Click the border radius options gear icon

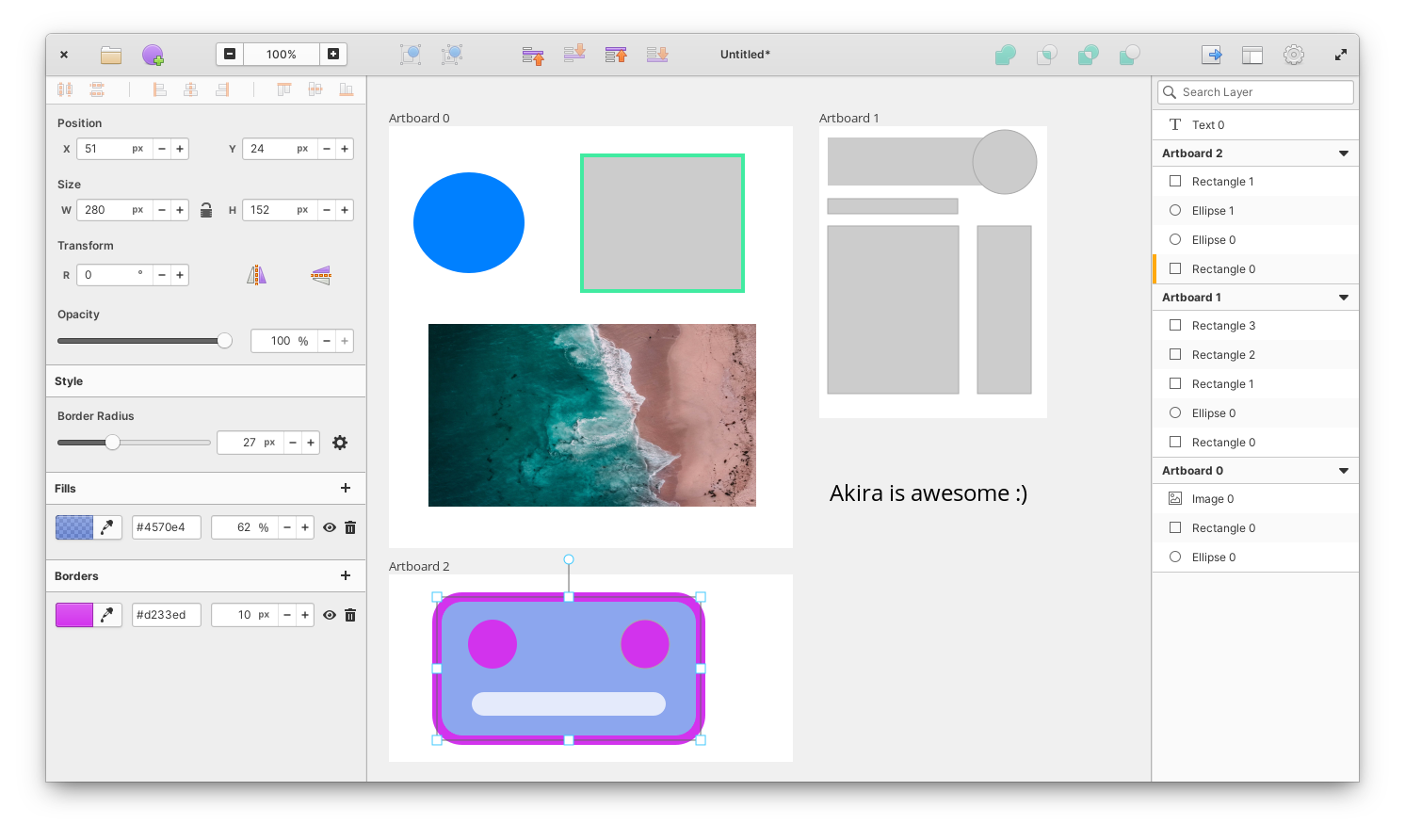coord(340,443)
